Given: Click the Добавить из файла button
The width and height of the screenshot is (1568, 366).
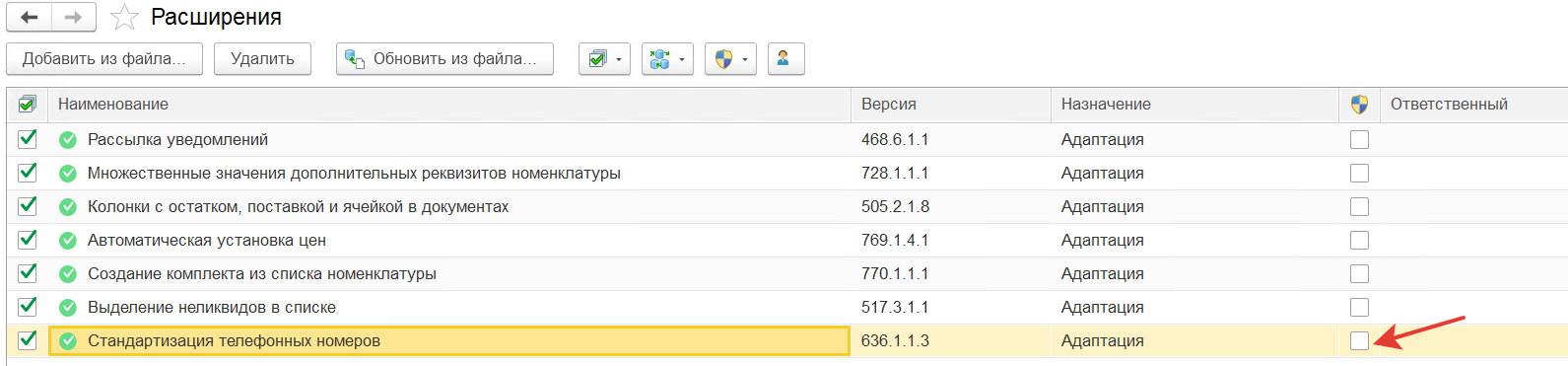Looking at the screenshot, I should pyautogui.click(x=104, y=59).
